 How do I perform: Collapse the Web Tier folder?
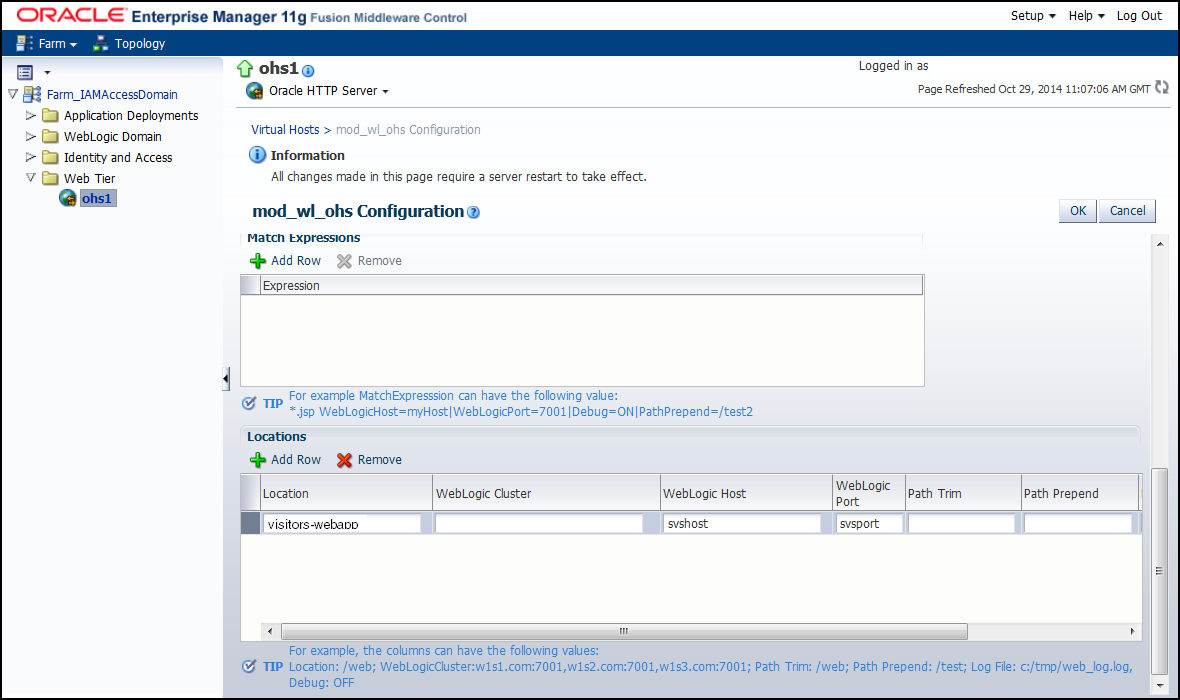pos(31,178)
